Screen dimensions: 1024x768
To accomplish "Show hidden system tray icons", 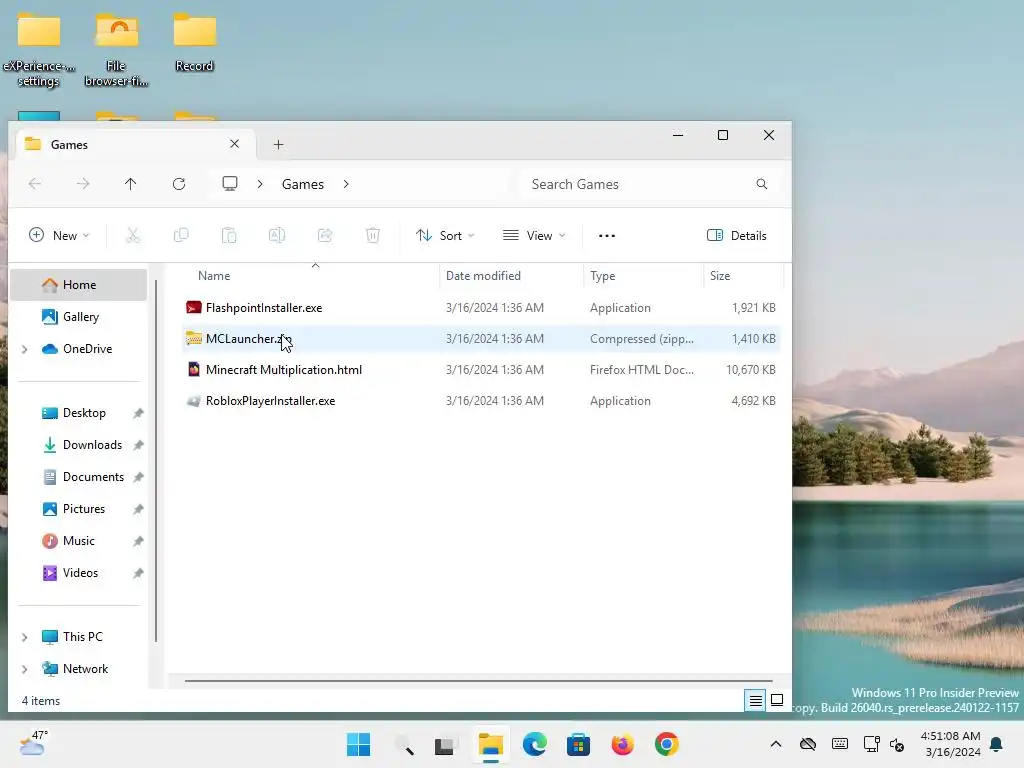I will point(776,744).
